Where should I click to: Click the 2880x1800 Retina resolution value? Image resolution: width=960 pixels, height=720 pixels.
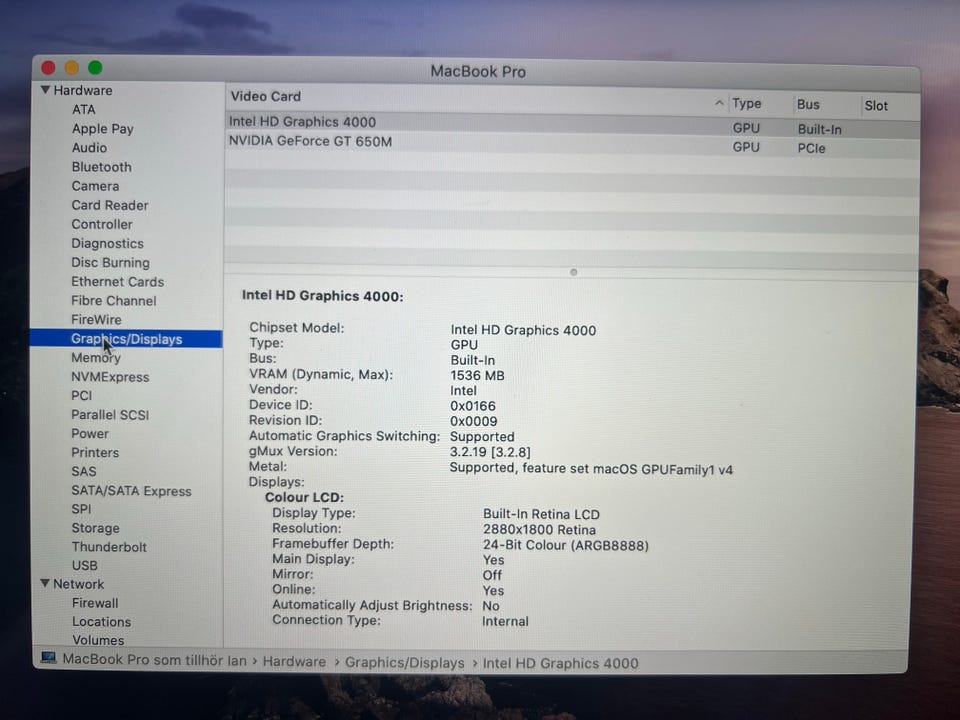pyautogui.click(x=539, y=530)
